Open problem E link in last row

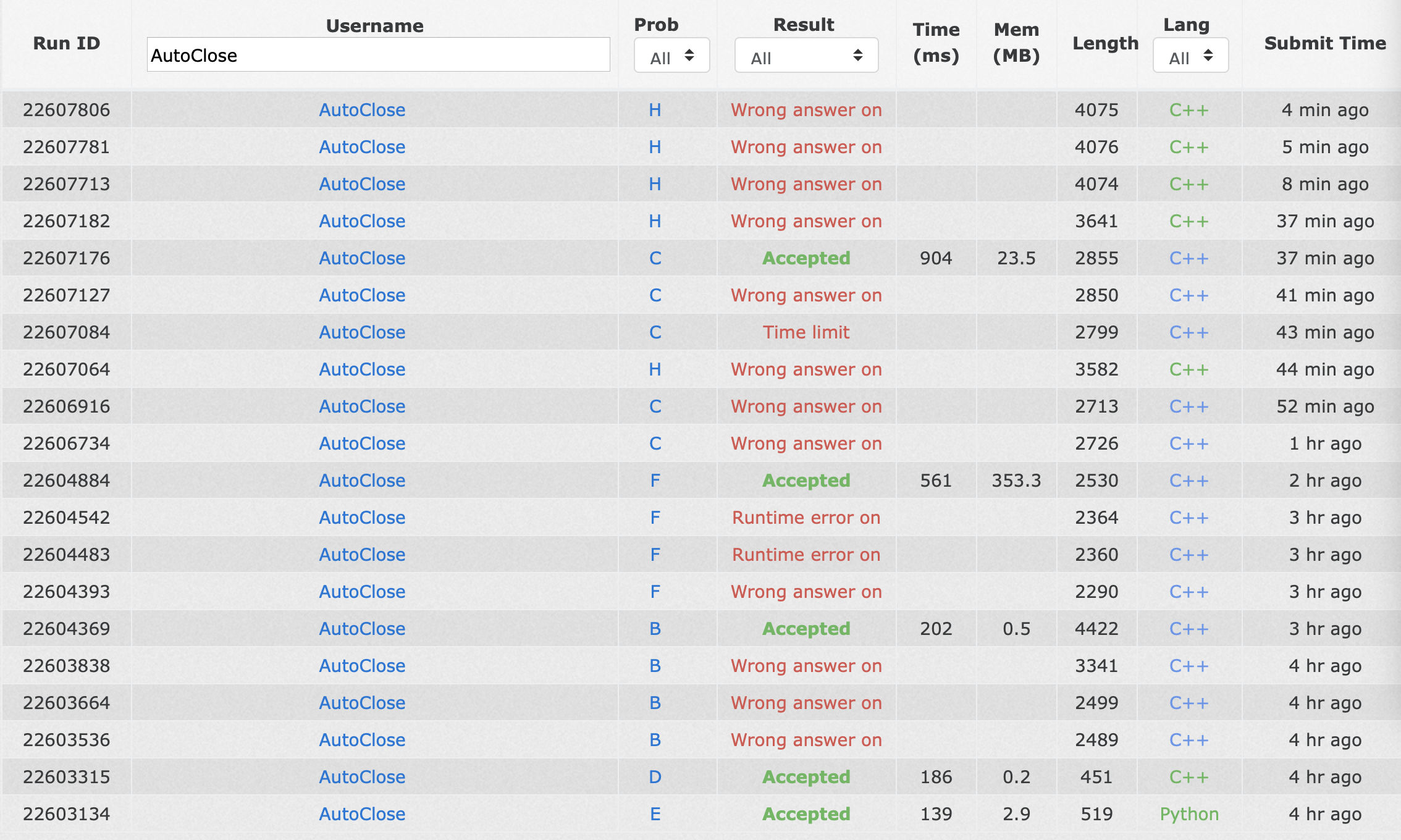[x=655, y=814]
